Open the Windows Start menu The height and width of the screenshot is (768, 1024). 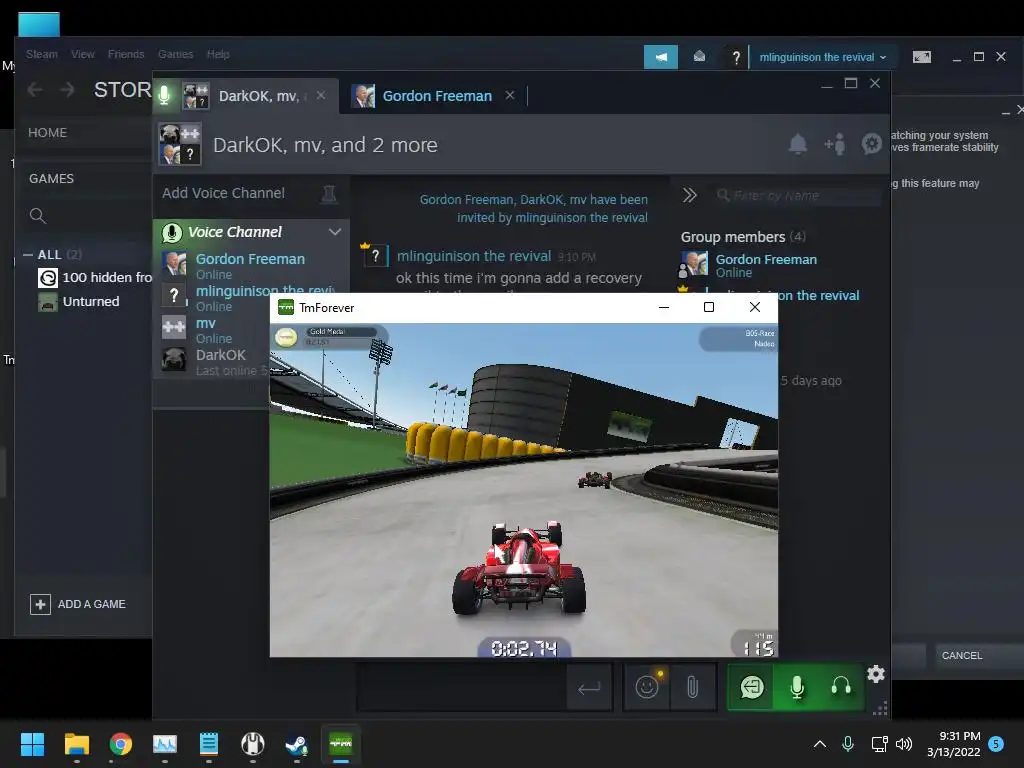point(32,744)
